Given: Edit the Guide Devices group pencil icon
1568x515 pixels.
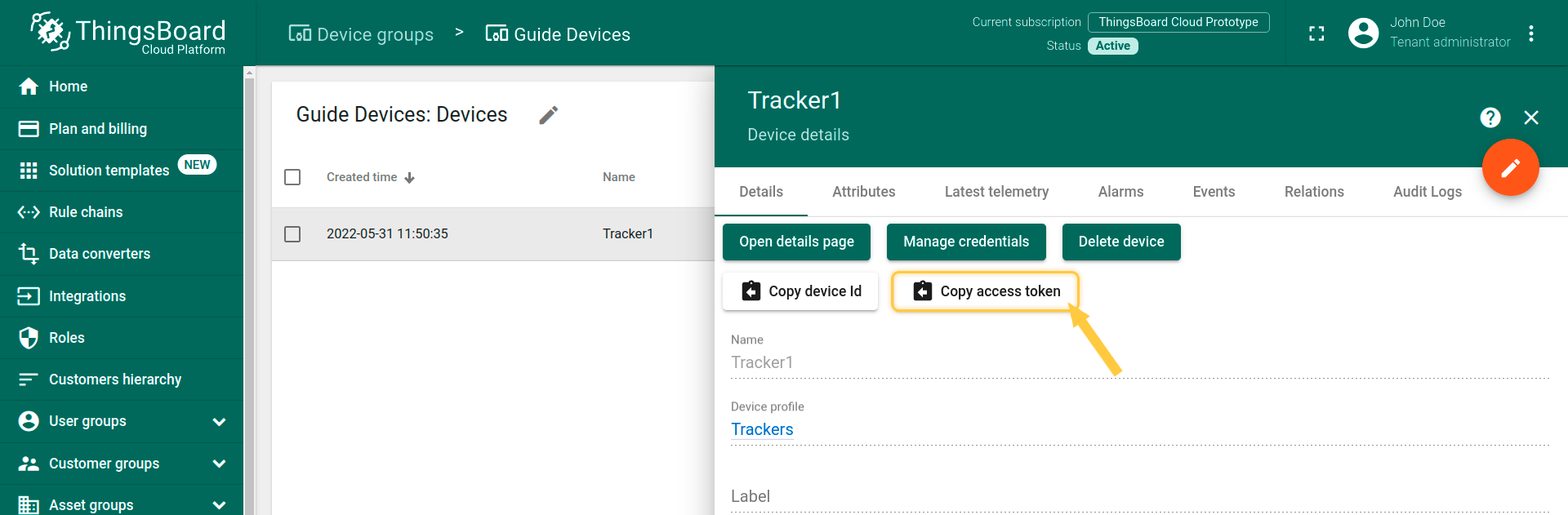Looking at the screenshot, I should [549, 115].
